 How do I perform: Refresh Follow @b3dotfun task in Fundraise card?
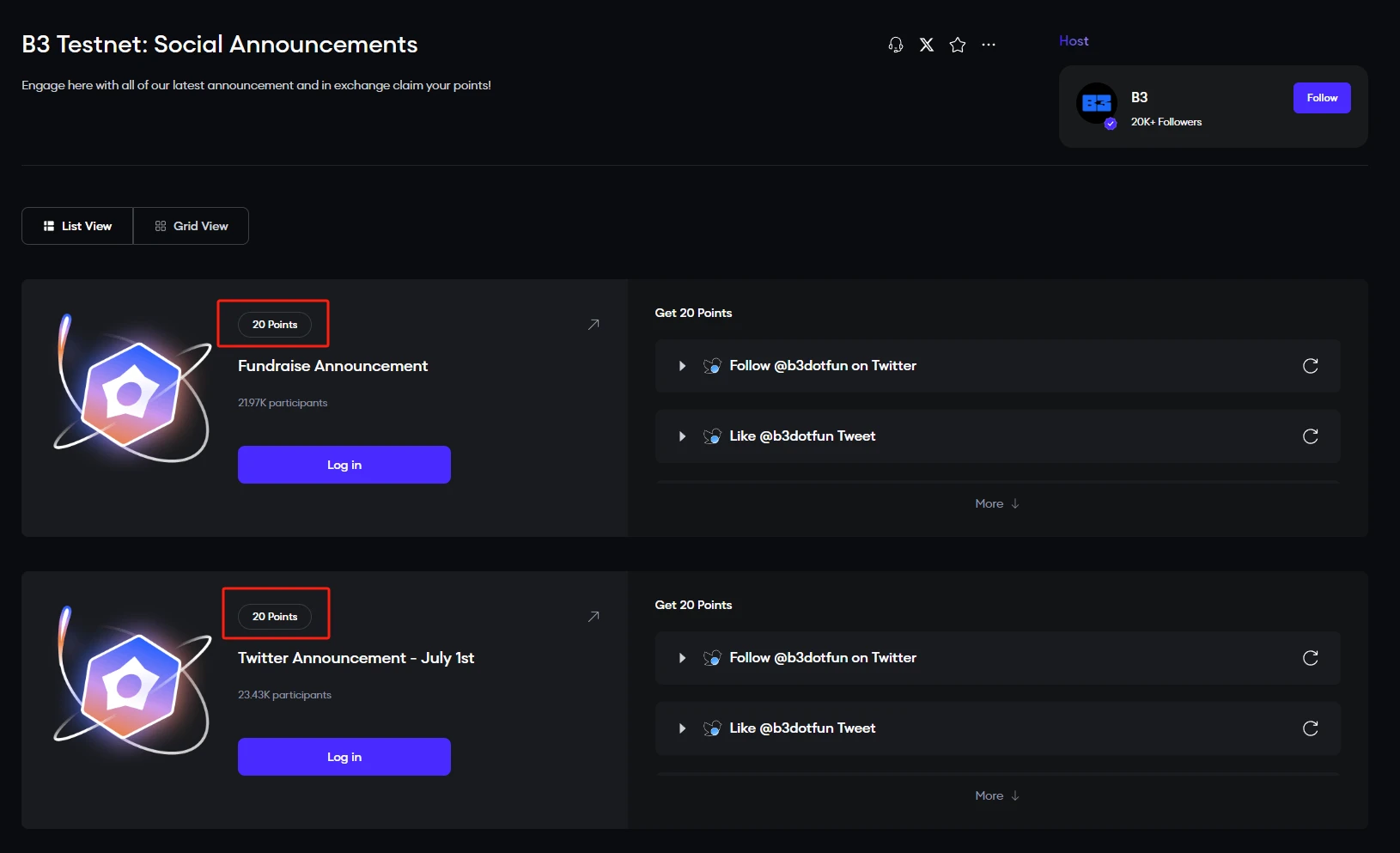[1310, 366]
